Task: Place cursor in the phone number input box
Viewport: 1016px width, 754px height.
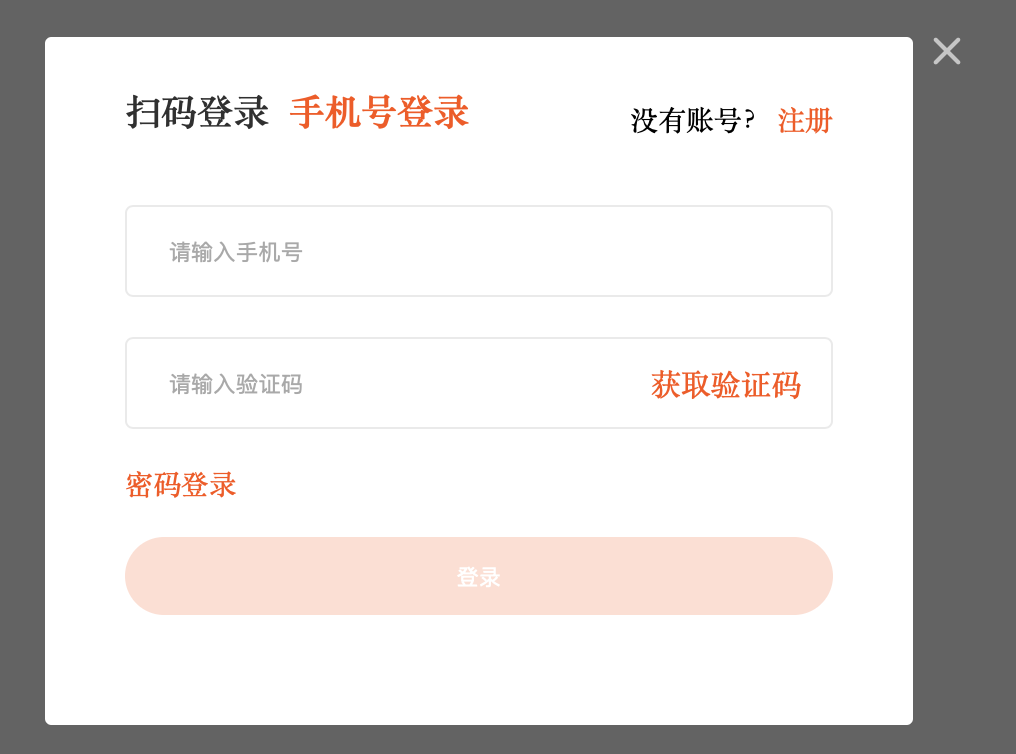Action: click(x=479, y=251)
